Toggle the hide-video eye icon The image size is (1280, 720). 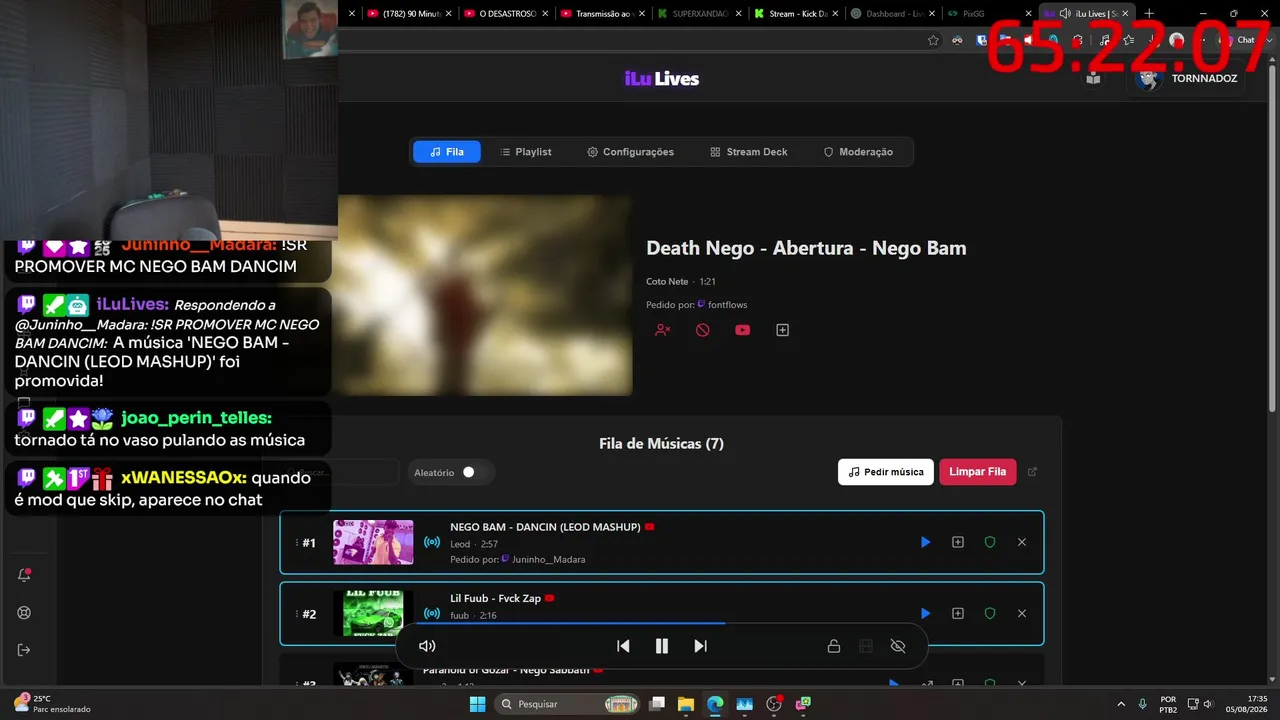click(x=898, y=646)
